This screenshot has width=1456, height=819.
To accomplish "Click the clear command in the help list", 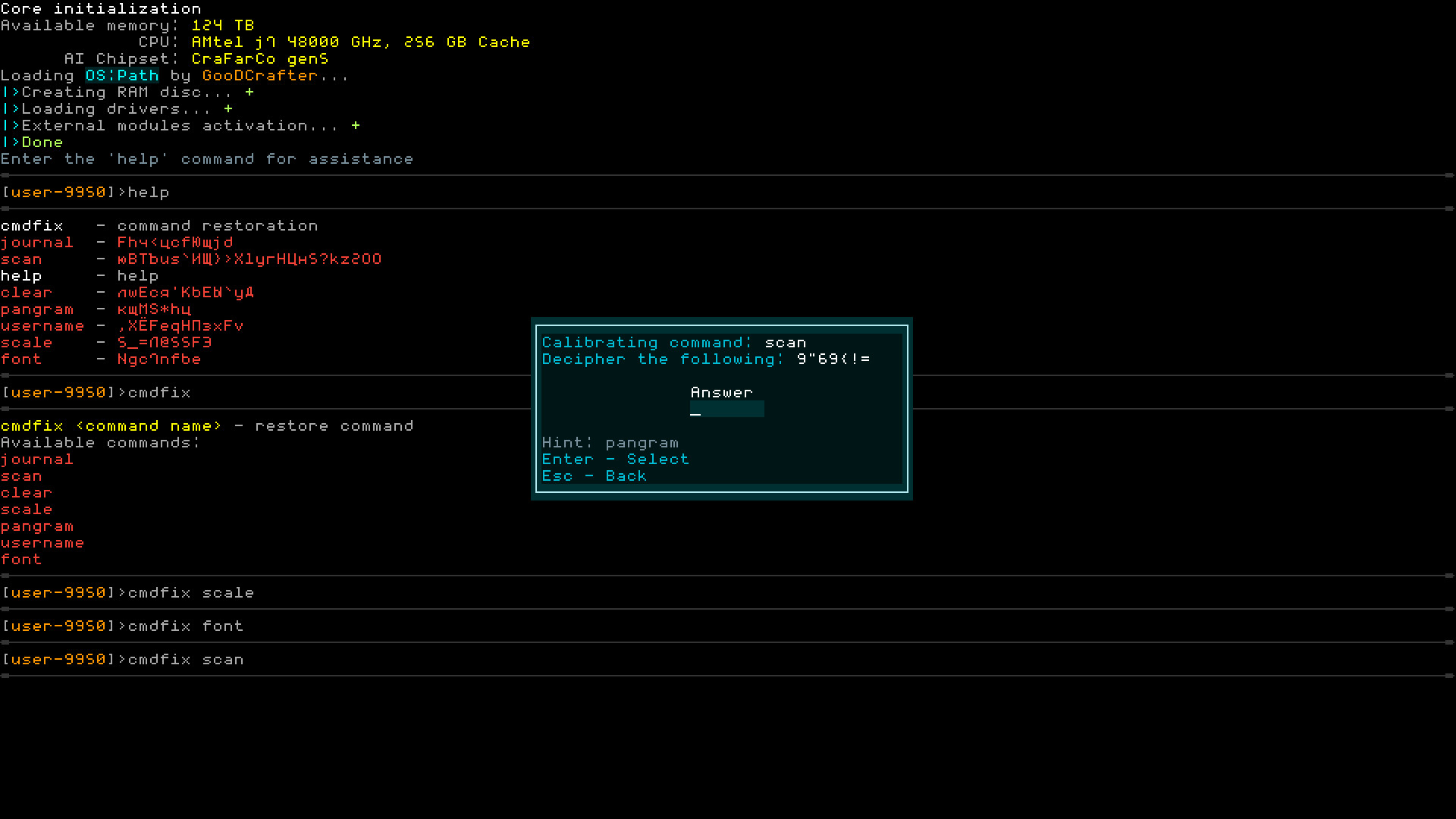I will tap(27, 292).
